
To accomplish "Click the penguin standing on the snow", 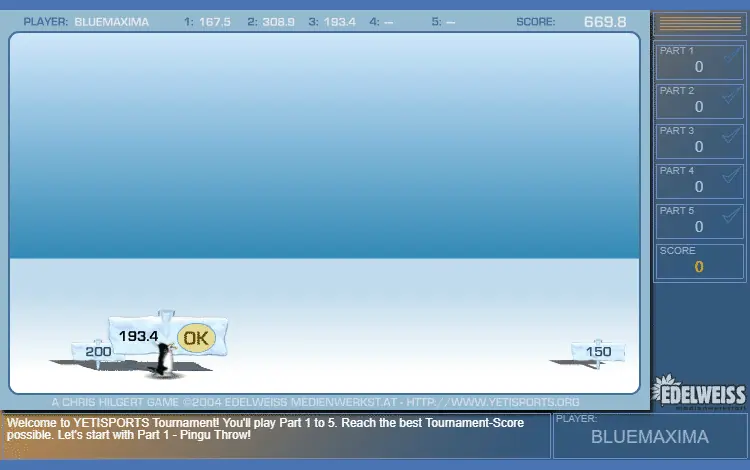I will tap(165, 360).
